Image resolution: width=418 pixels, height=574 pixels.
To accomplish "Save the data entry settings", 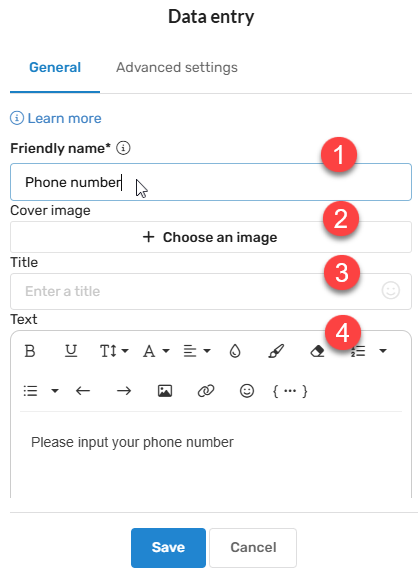I will click(168, 547).
